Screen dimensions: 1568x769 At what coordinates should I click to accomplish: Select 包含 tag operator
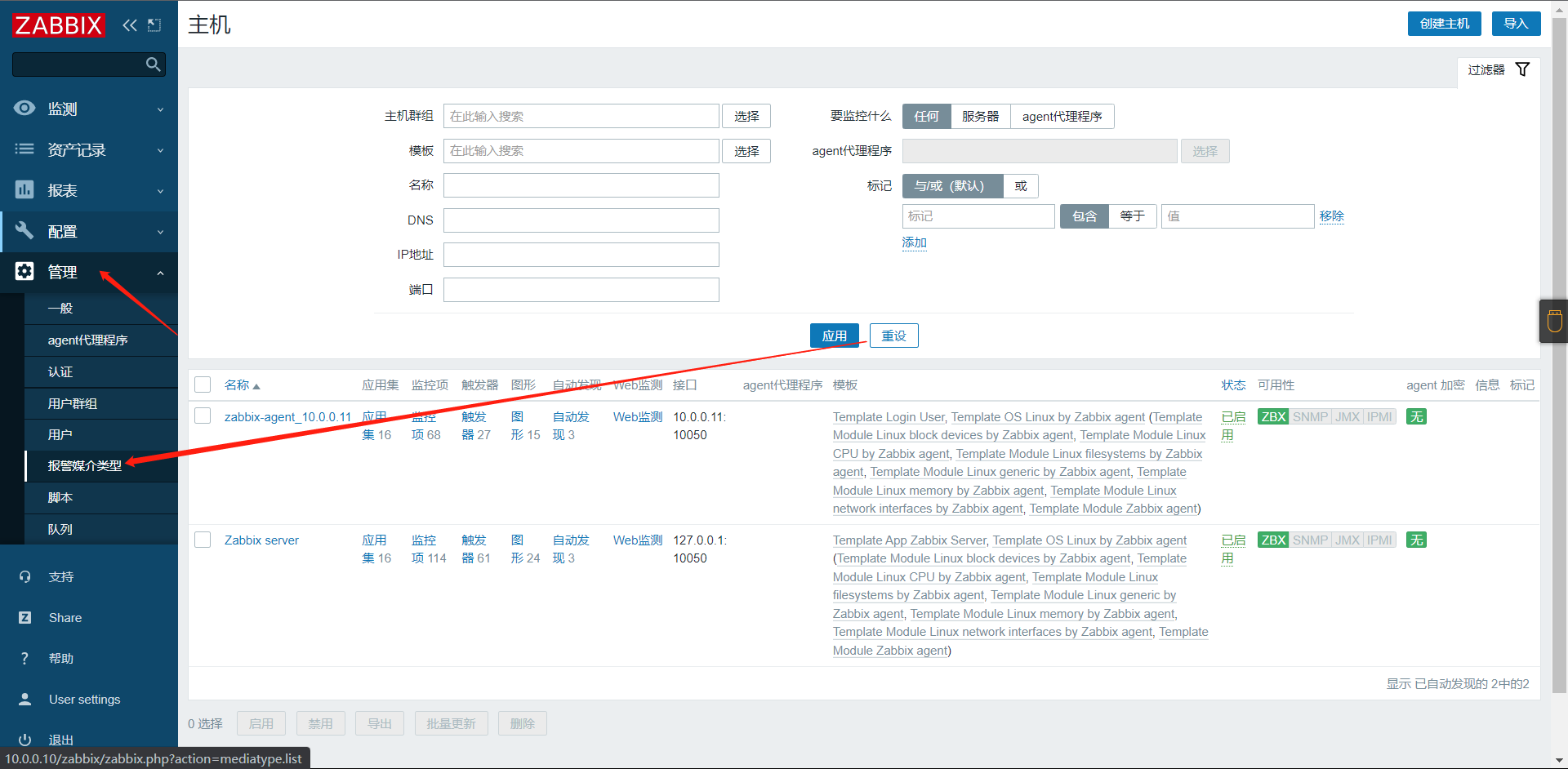[1085, 216]
